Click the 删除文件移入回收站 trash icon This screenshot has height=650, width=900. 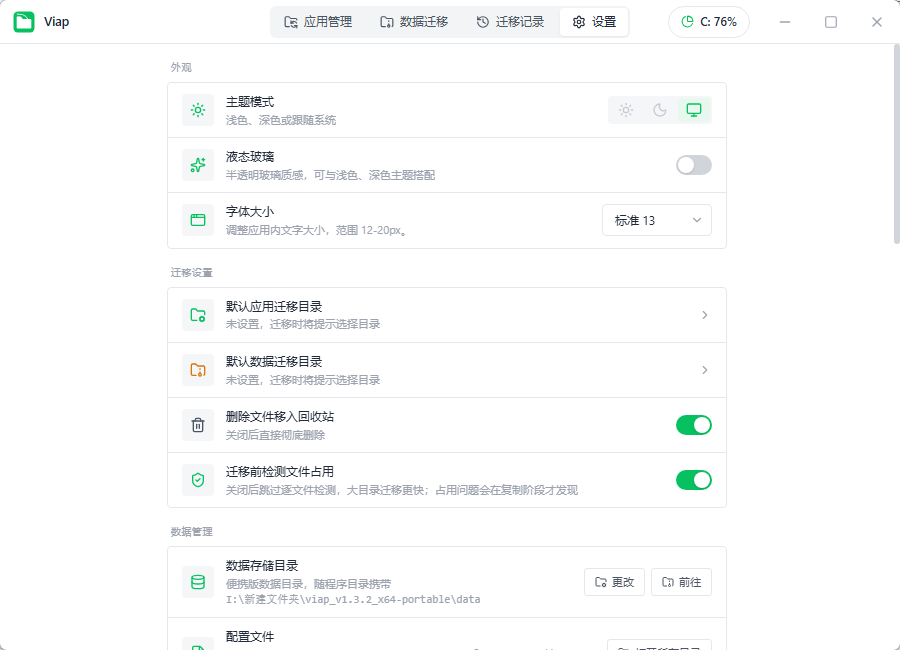[198, 425]
